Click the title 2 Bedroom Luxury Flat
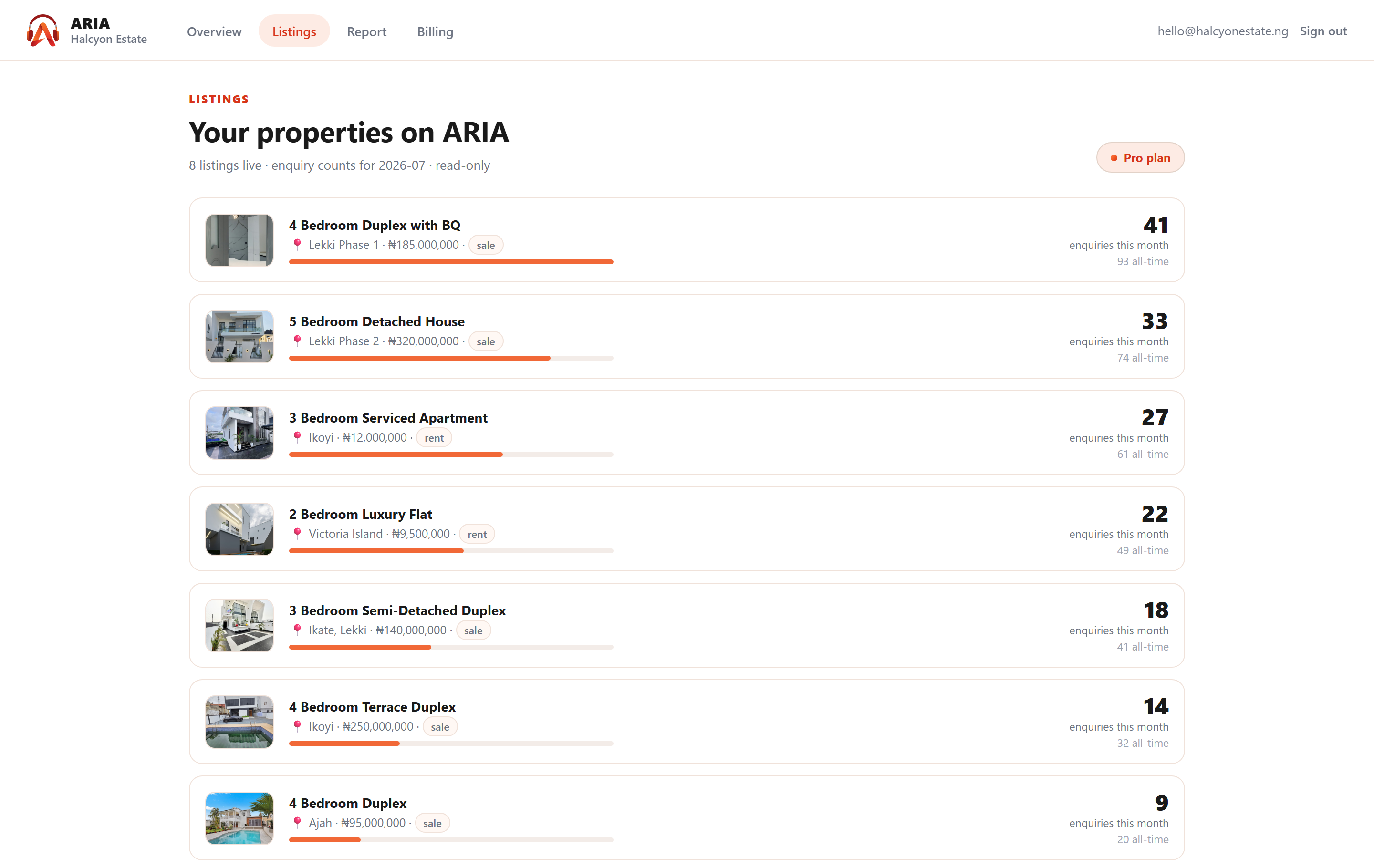 361,515
